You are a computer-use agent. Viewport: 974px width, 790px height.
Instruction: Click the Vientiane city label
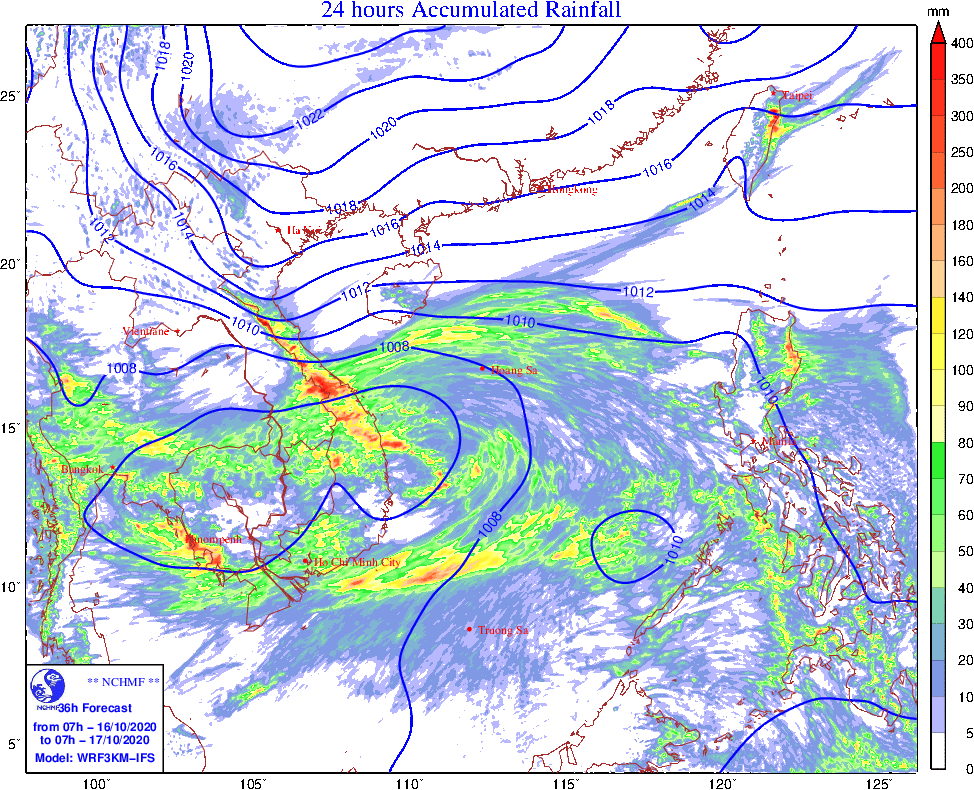(x=146, y=330)
